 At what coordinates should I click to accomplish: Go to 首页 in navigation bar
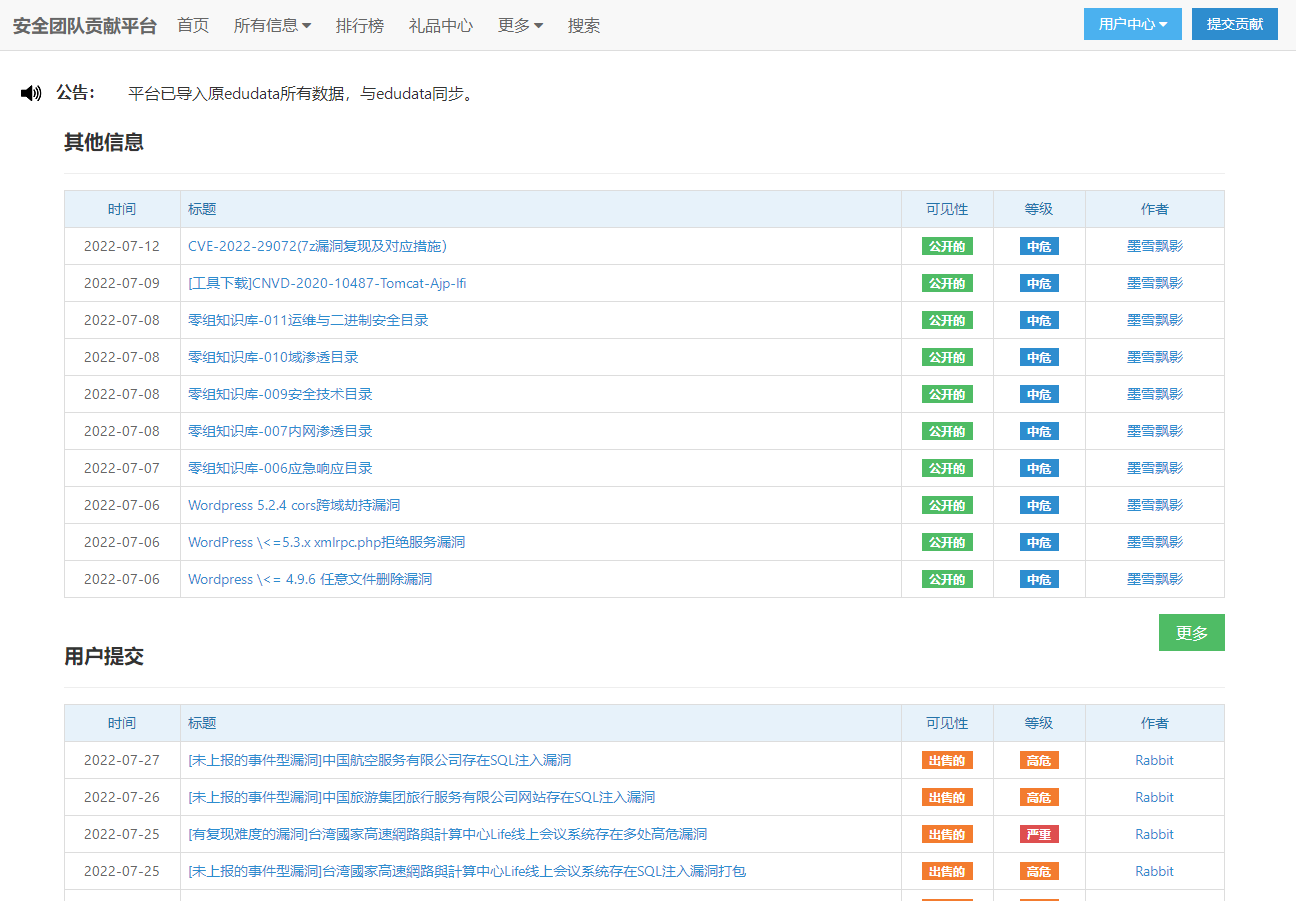click(193, 25)
